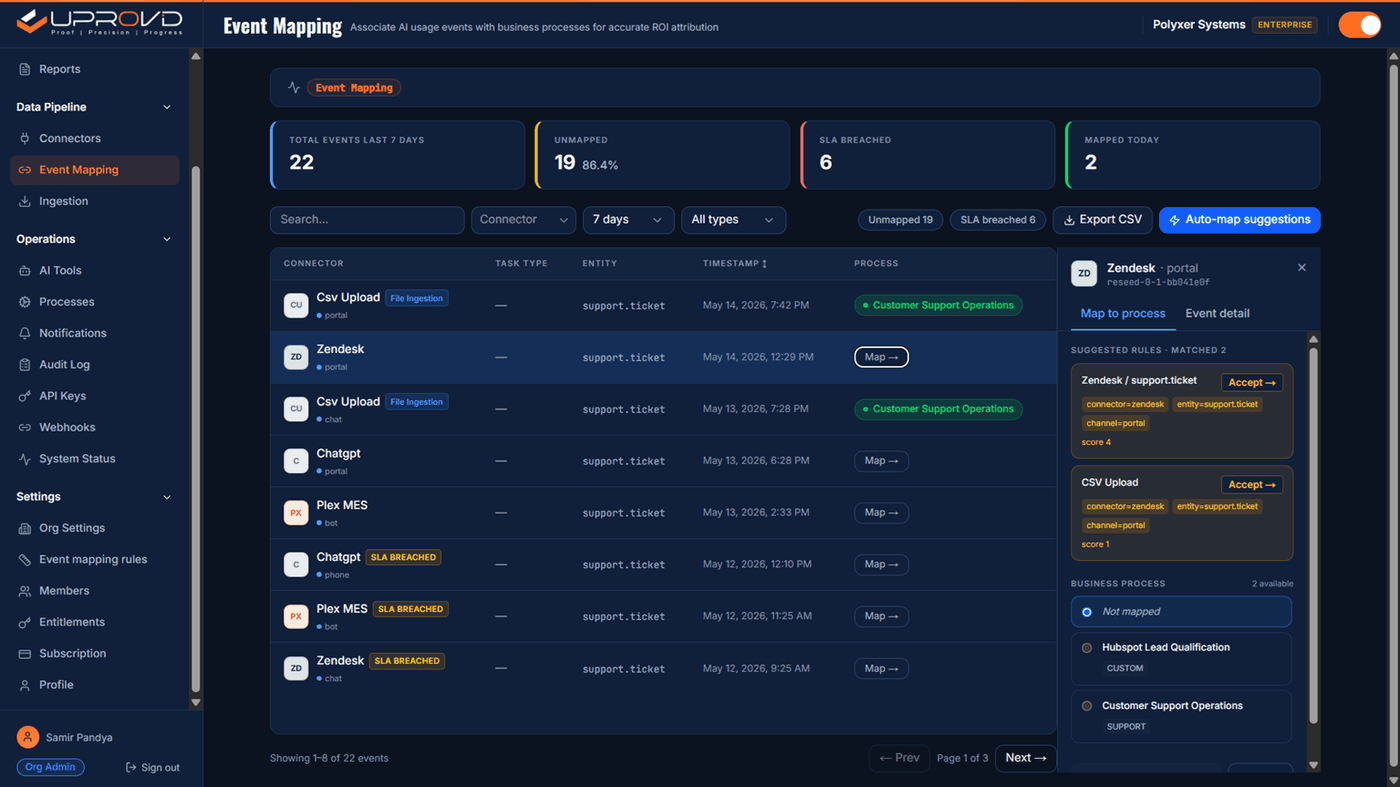This screenshot has height=787, width=1400.
Task: Open Audit Log in sidebar
Action: tap(64, 365)
